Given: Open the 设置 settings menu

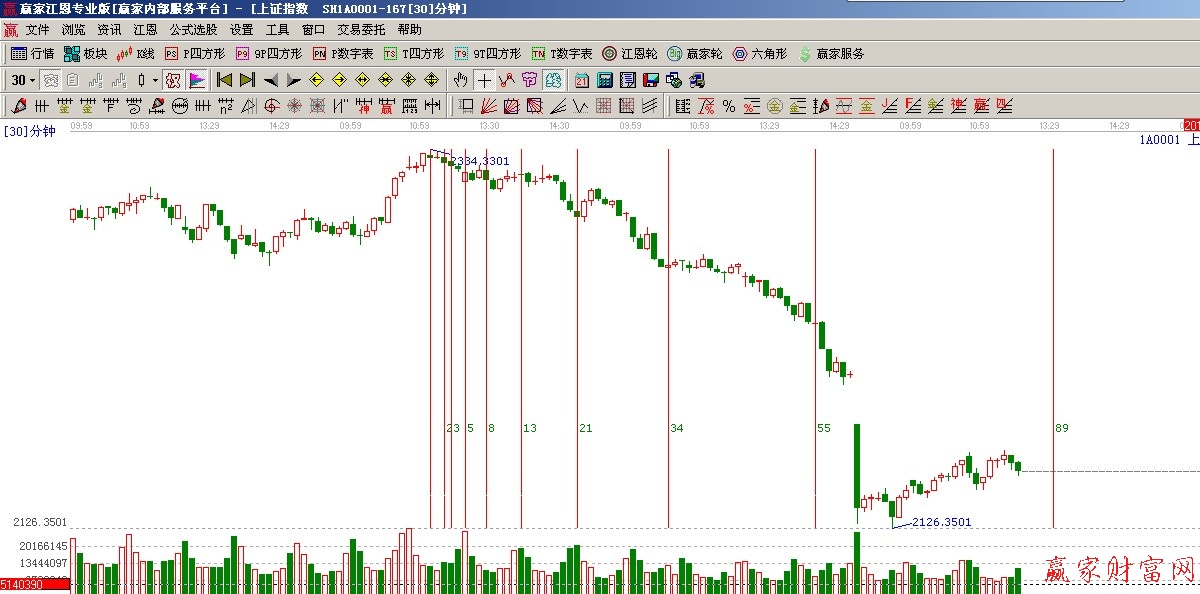Looking at the screenshot, I should pyautogui.click(x=241, y=30).
